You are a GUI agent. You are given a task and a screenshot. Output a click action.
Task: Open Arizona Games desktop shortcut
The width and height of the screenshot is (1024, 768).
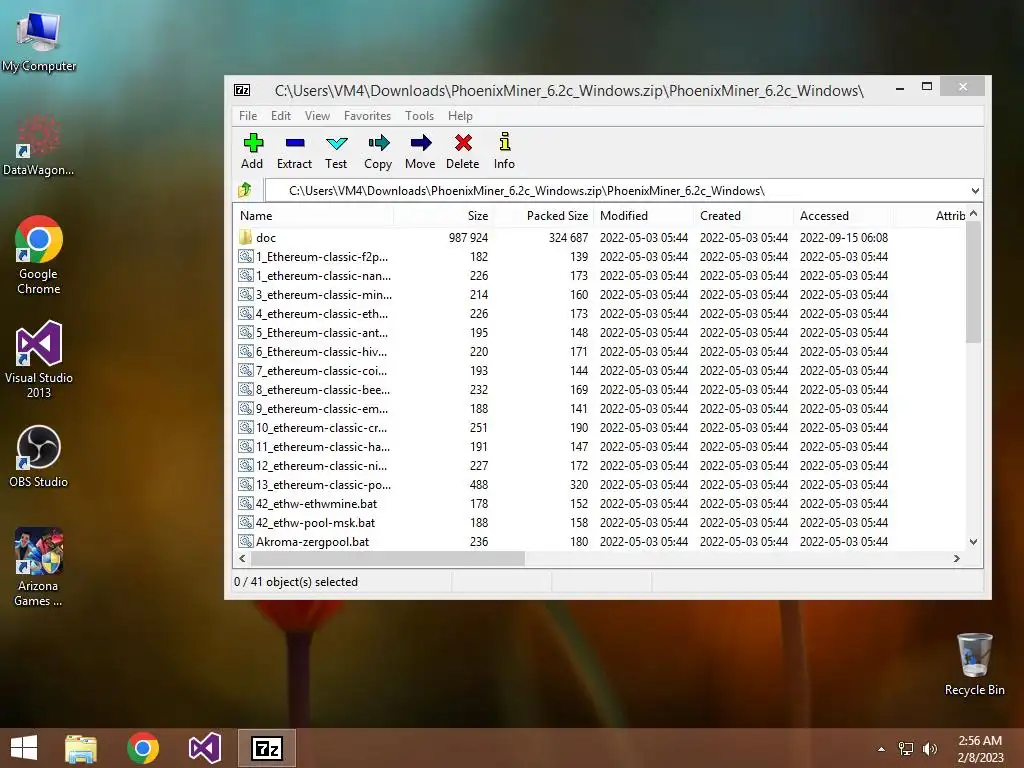(x=39, y=567)
